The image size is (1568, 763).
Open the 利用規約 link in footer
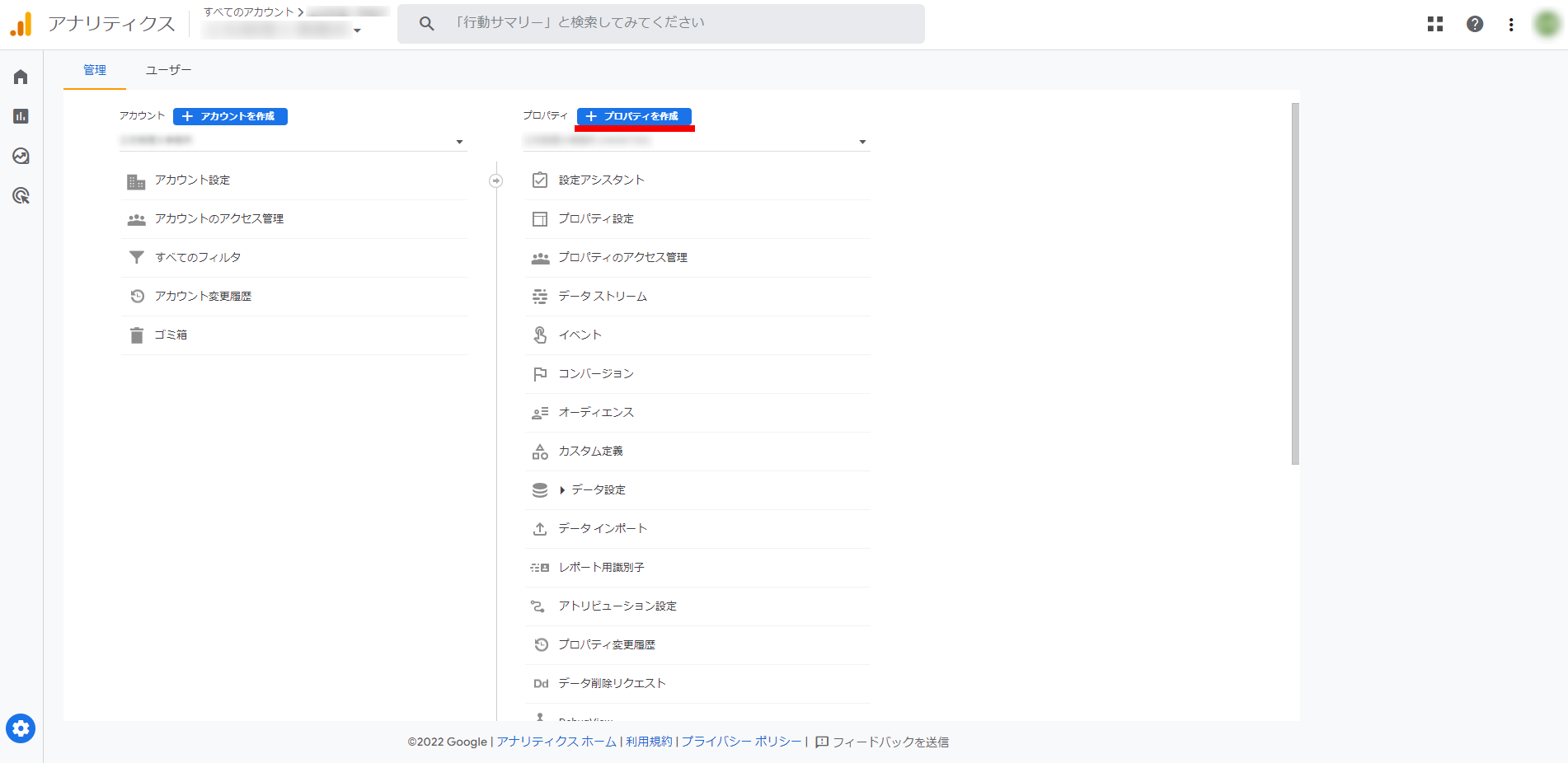(649, 742)
